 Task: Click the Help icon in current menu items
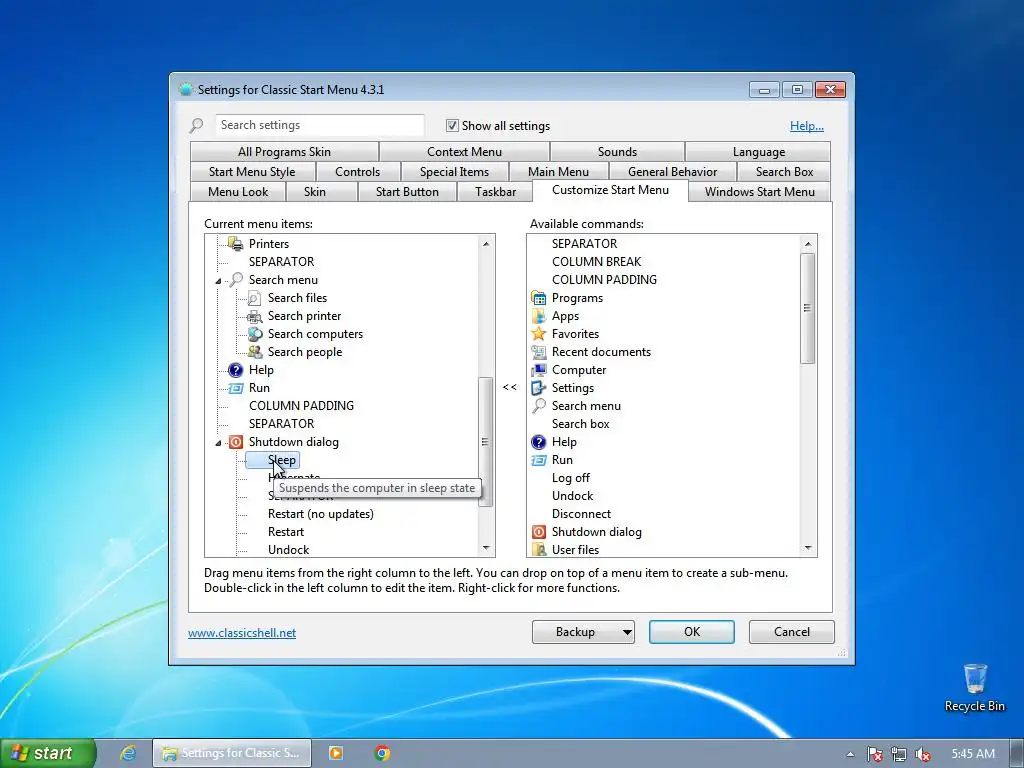click(x=235, y=370)
